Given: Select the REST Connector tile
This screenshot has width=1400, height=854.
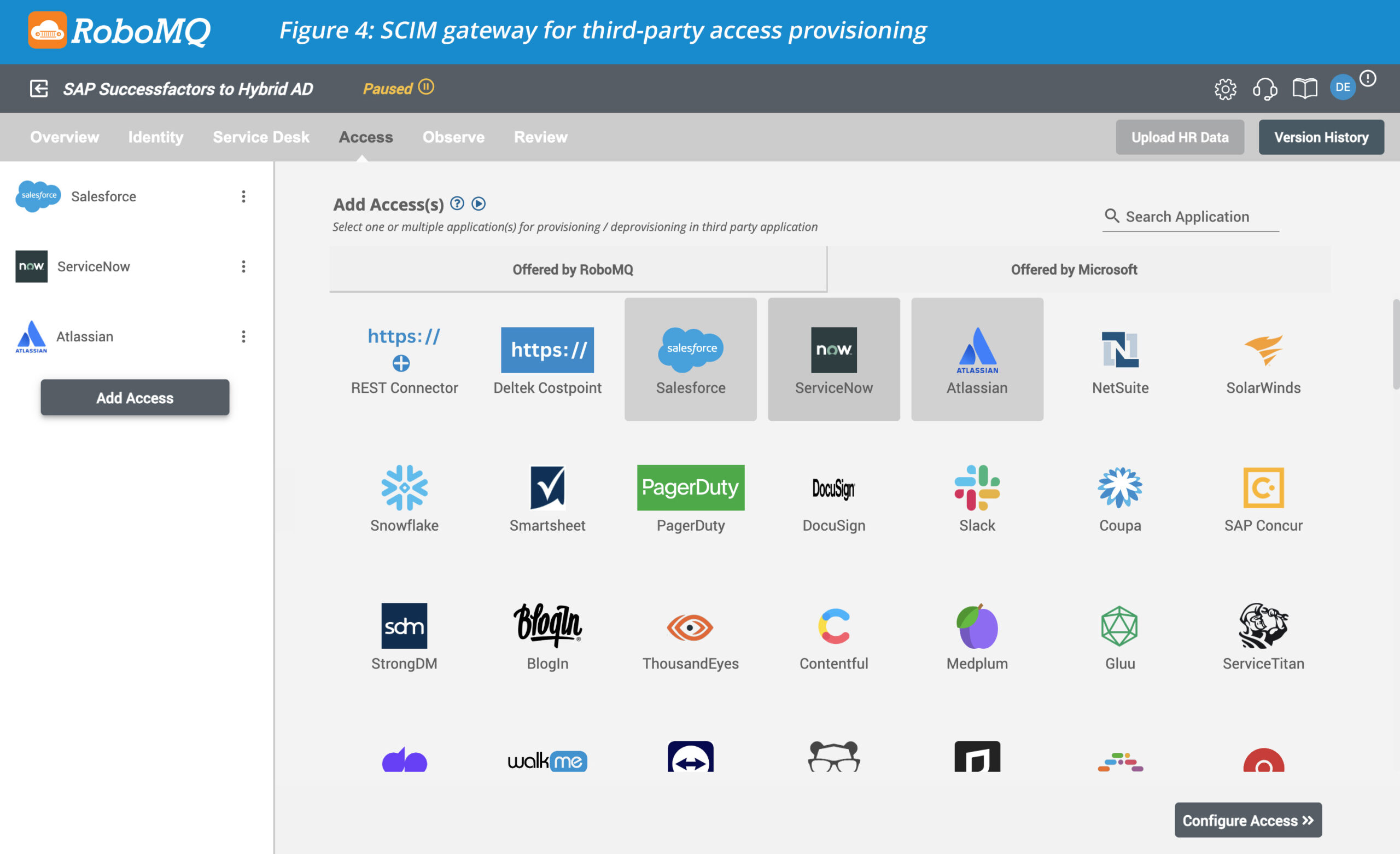Looking at the screenshot, I should coord(404,359).
